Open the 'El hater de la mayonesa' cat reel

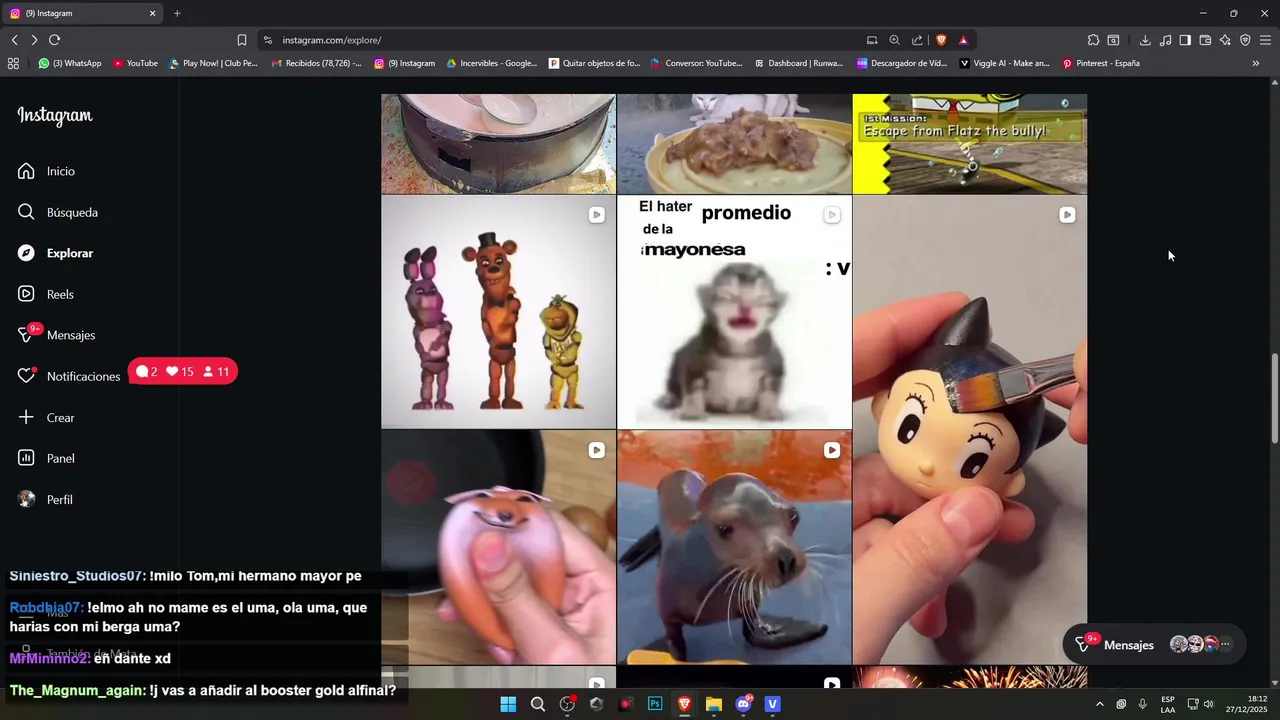click(x=734, y=312)
